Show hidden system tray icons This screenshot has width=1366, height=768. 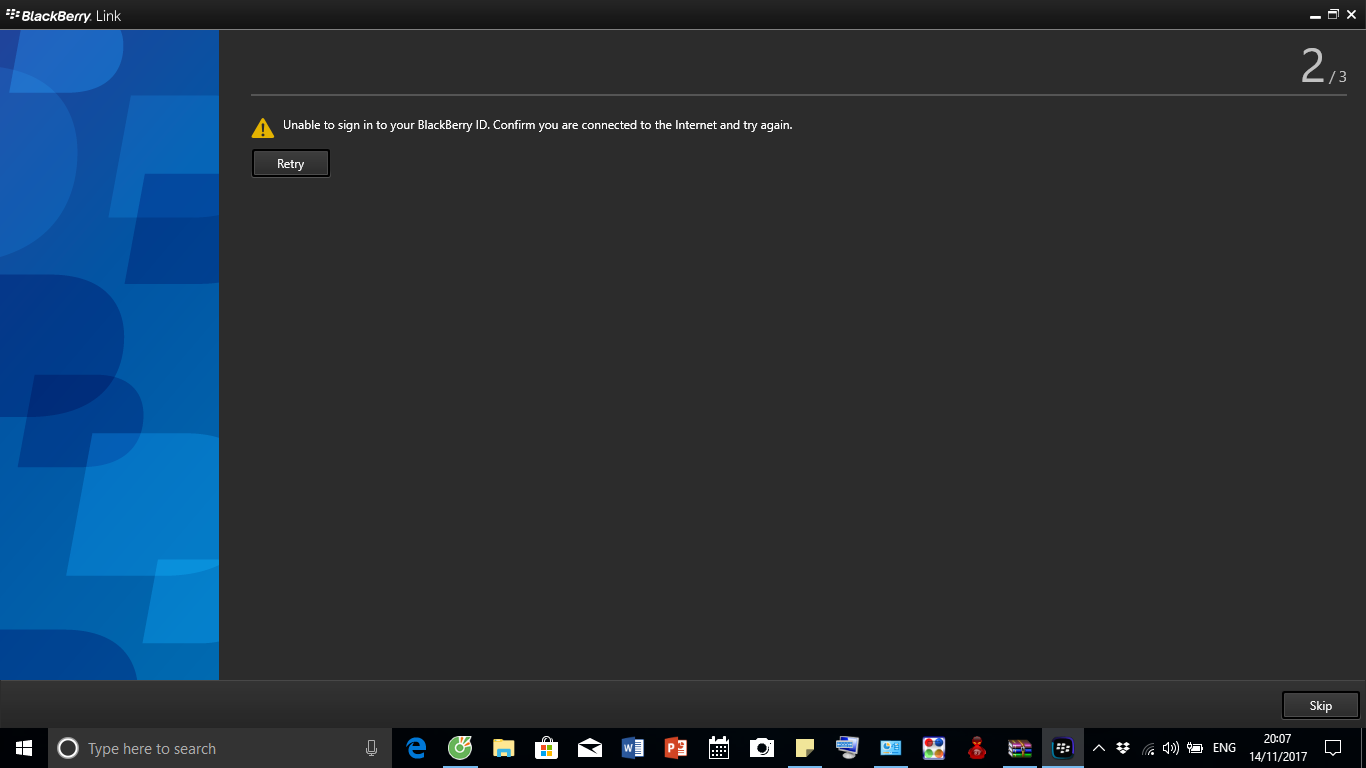tap(1099, 748)
